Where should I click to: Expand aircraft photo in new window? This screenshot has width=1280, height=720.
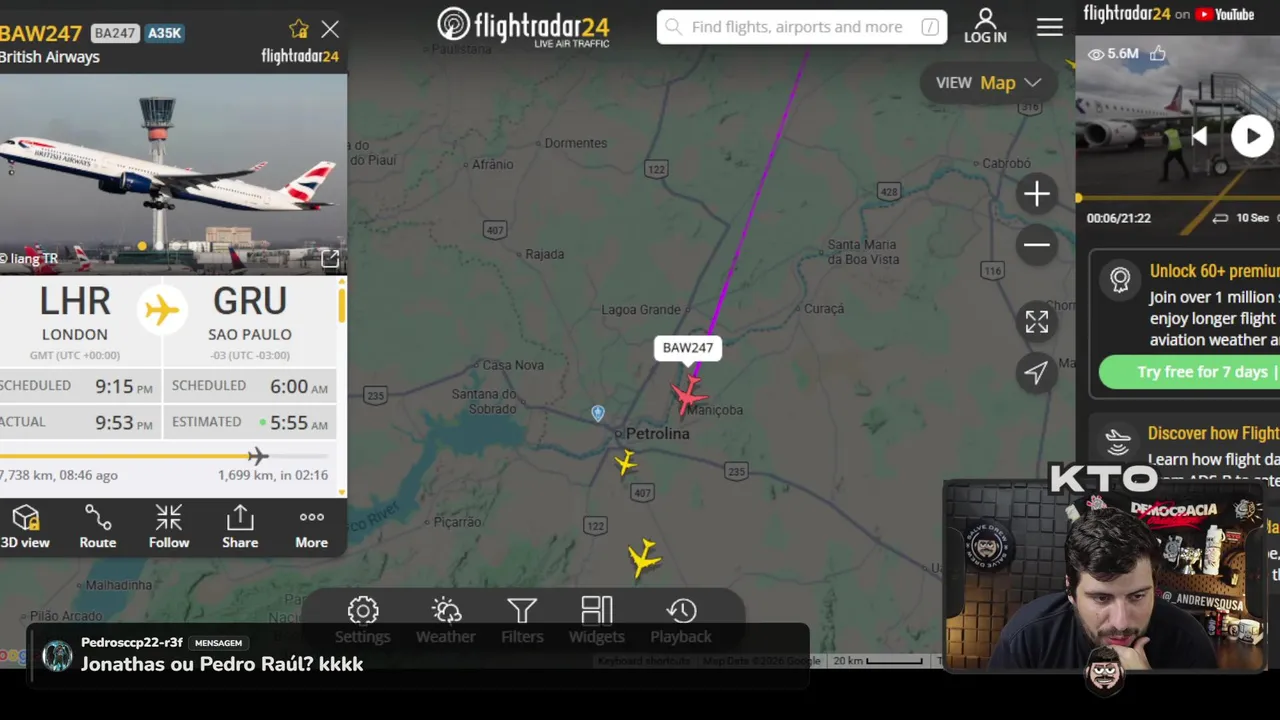[330, 259]
